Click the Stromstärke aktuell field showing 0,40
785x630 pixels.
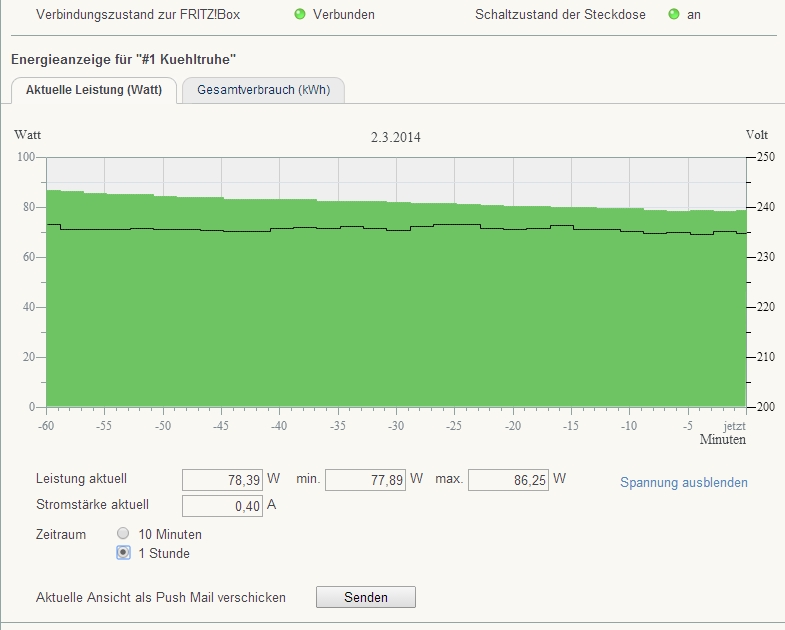point(223,506)
